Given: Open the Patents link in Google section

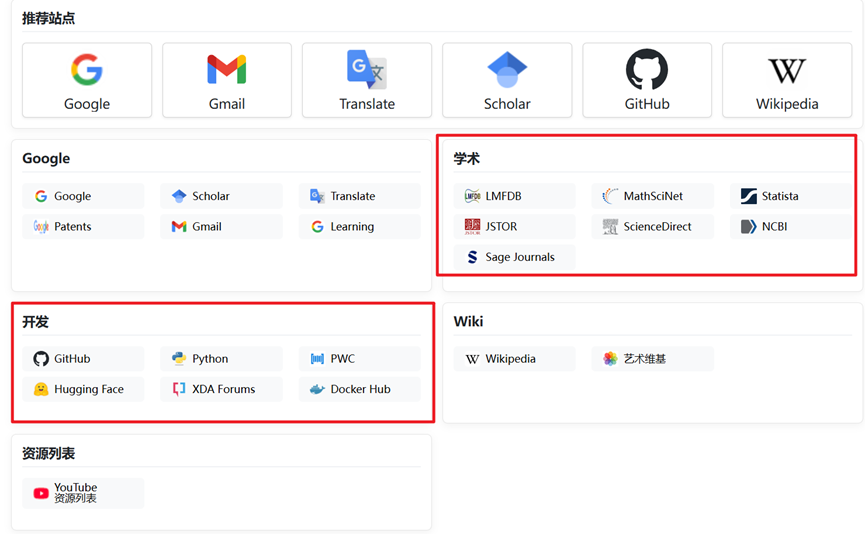Looking at the screenshot, I should 72,227.
